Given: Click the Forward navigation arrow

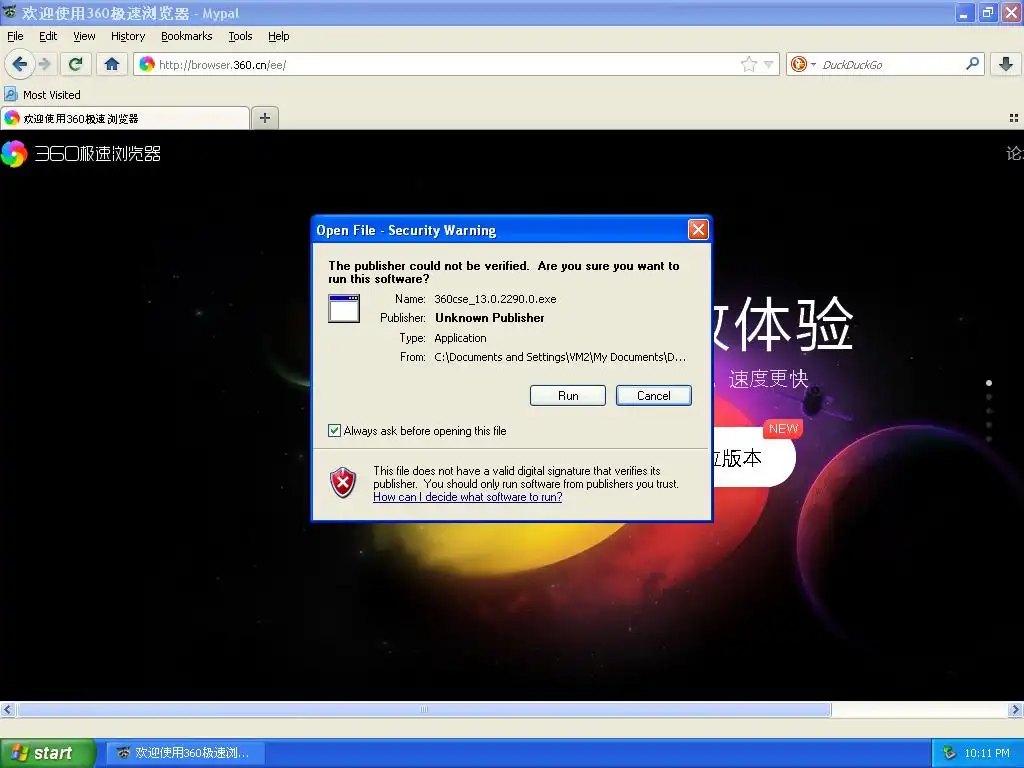Looking at the screenshot, I should (44, 64).
